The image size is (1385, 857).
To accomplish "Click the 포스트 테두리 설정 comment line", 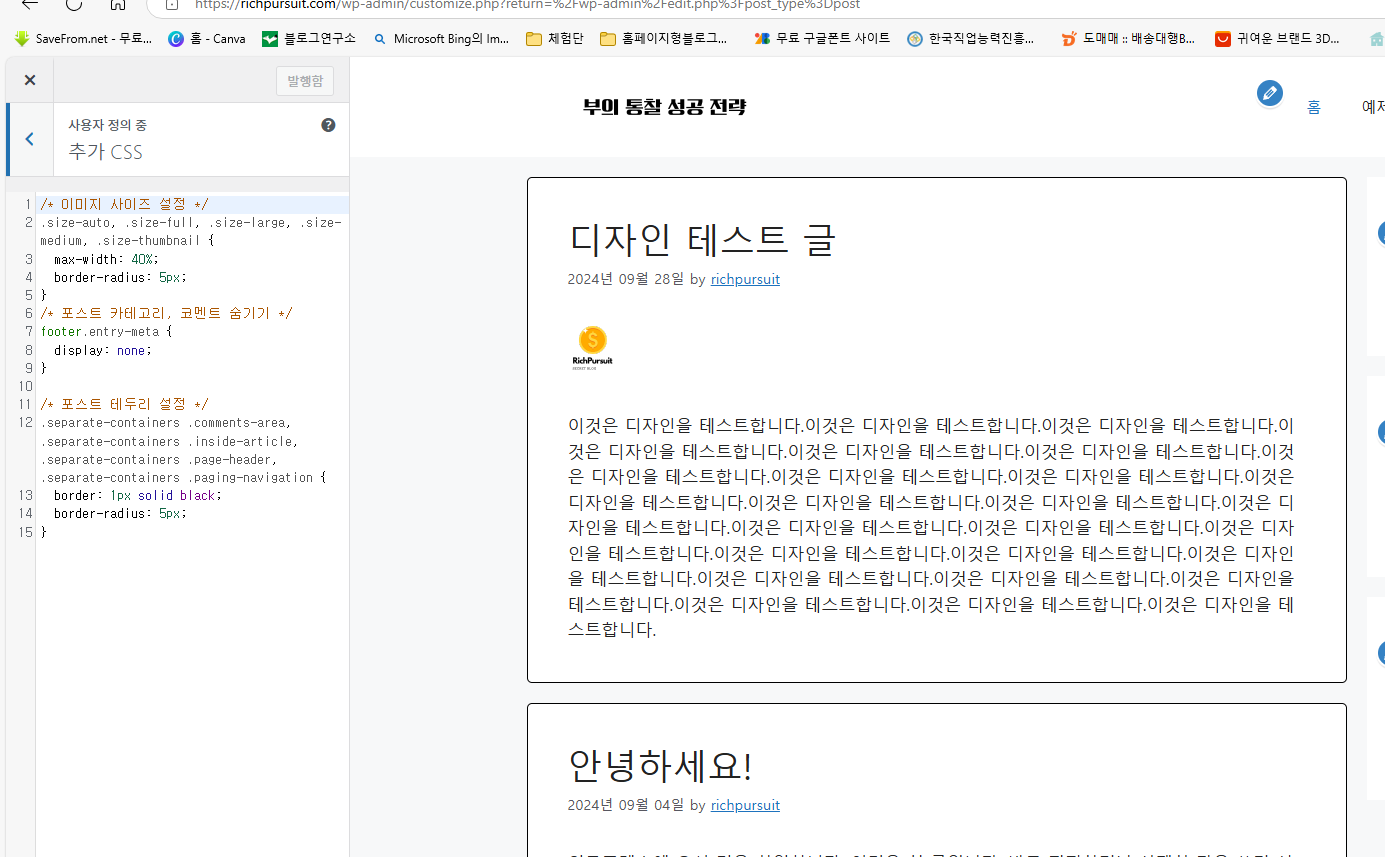I will pyautogui.click(x=124, y=404).
